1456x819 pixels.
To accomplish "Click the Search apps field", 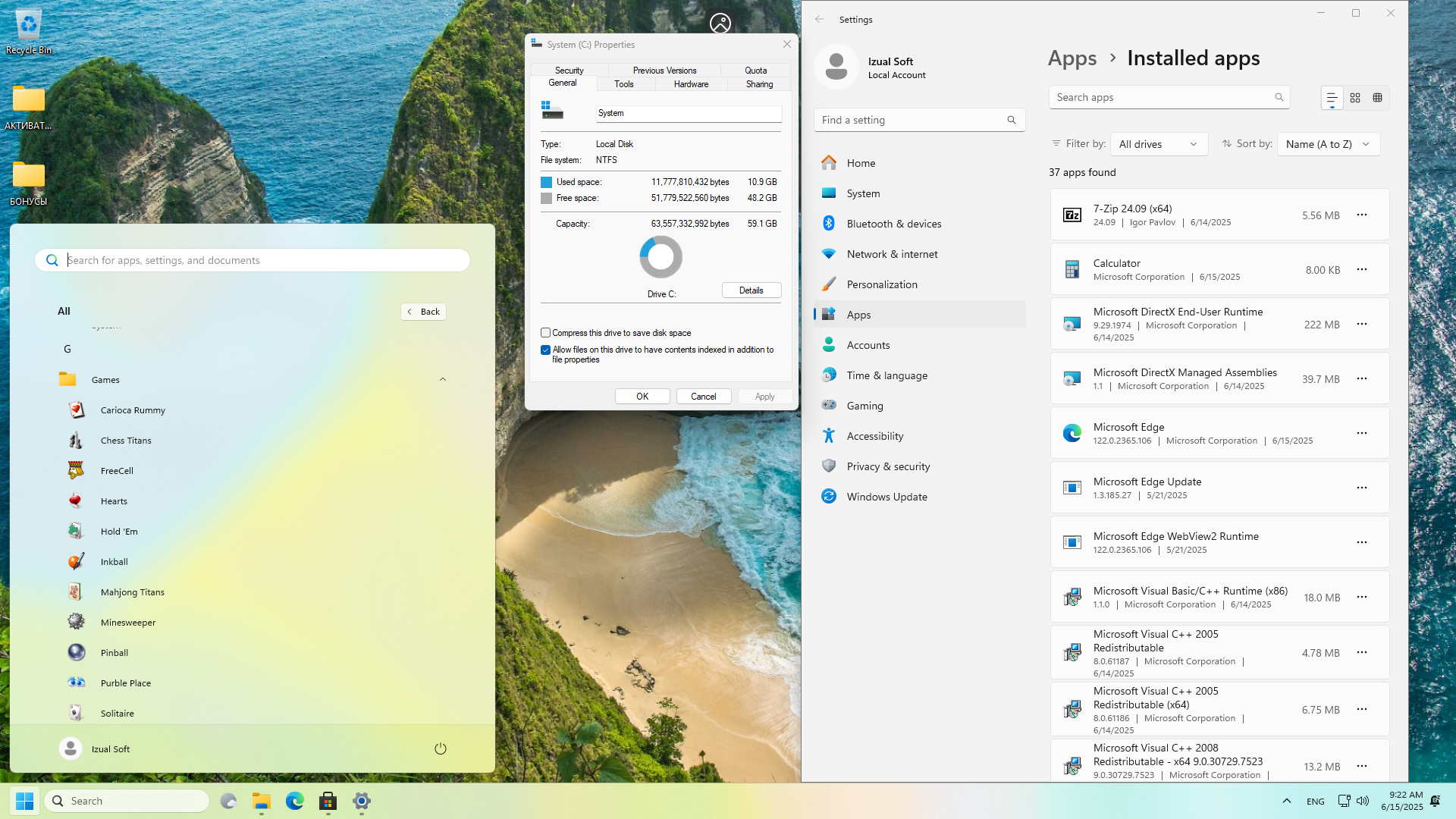I will point(1169,97).
